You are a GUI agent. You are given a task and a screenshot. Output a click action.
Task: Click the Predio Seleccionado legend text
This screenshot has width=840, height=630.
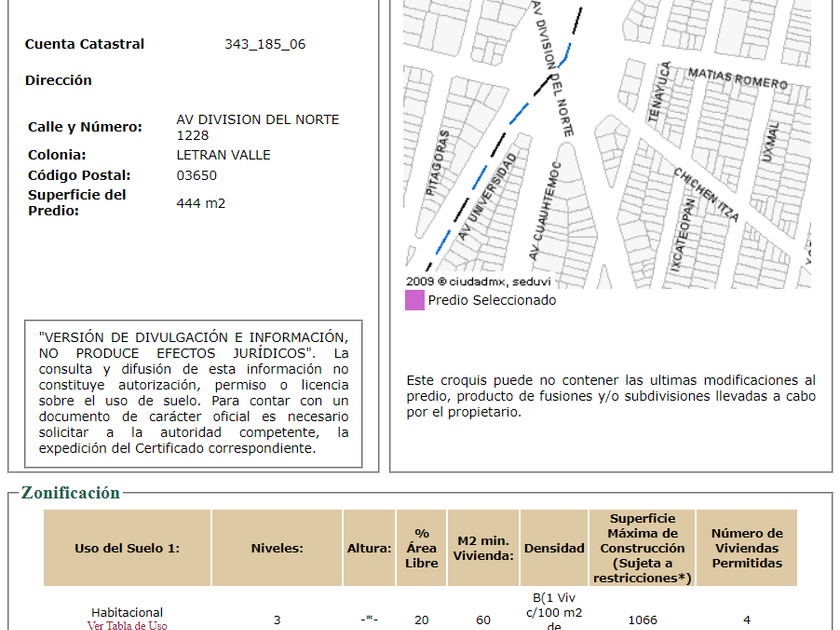(x=492, y=300)
